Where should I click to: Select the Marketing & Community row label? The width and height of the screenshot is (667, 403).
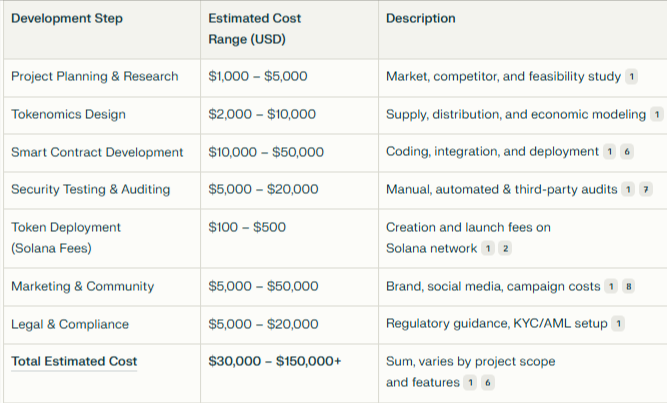[83, 286]
